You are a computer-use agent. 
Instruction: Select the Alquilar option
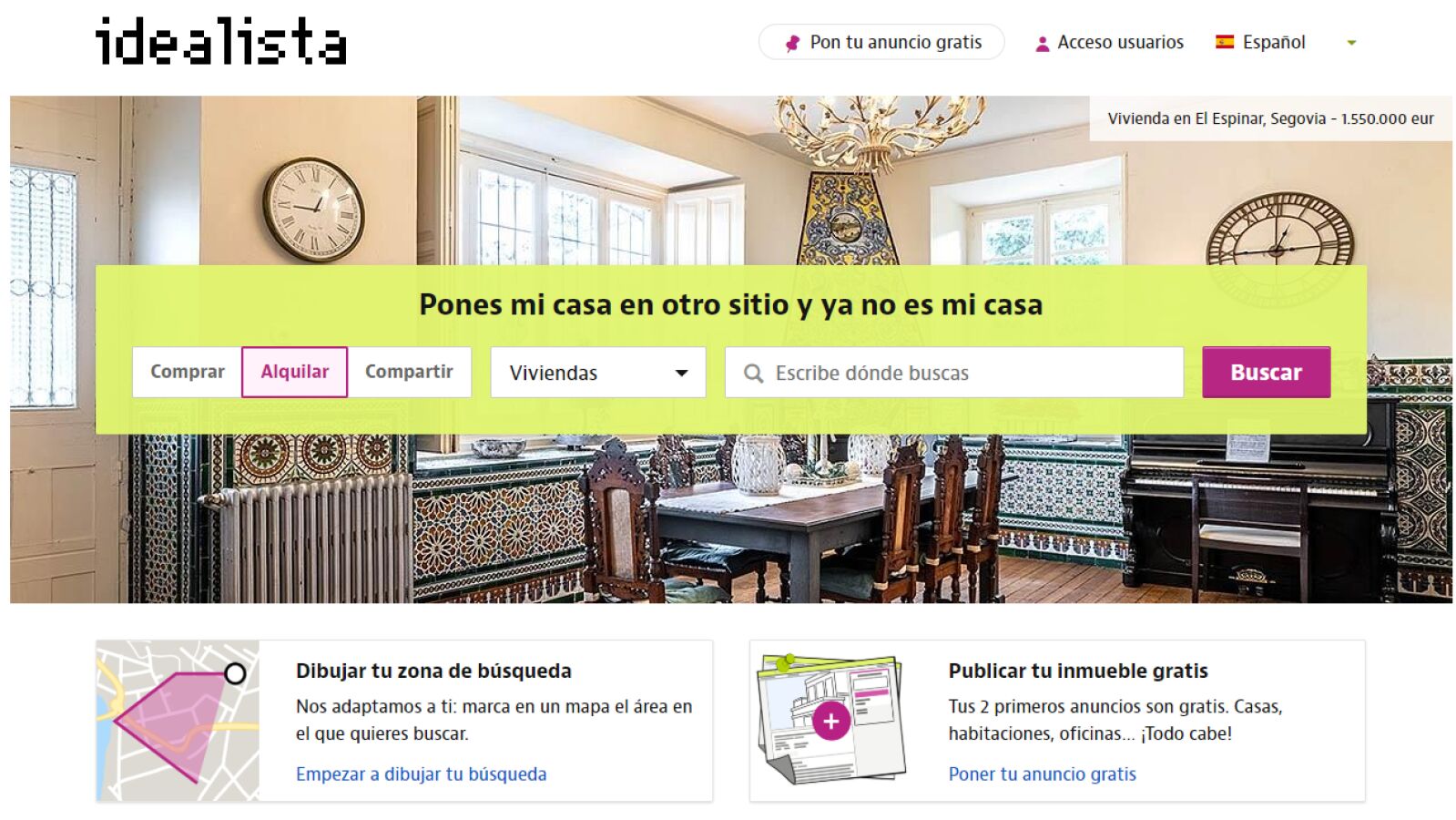pyautogui.click(x=294, y=372)
